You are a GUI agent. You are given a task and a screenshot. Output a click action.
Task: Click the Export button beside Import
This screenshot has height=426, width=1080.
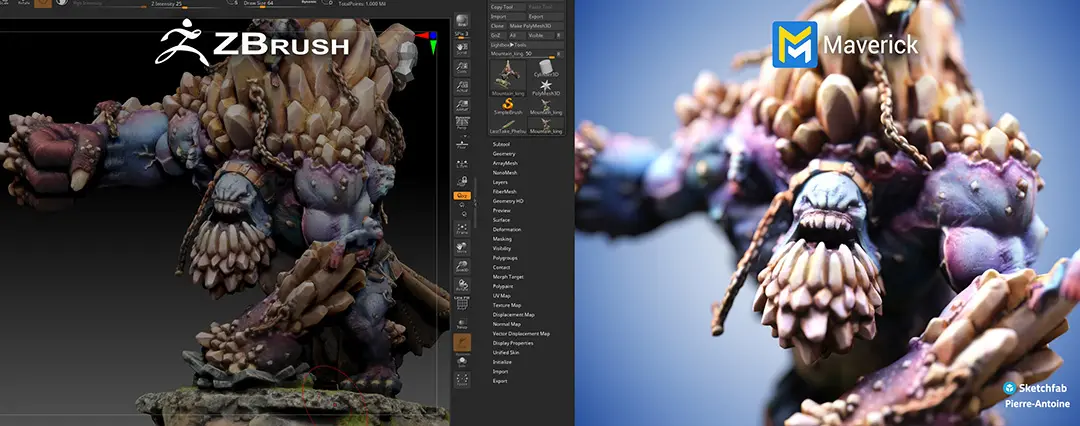tap(546, 17)
